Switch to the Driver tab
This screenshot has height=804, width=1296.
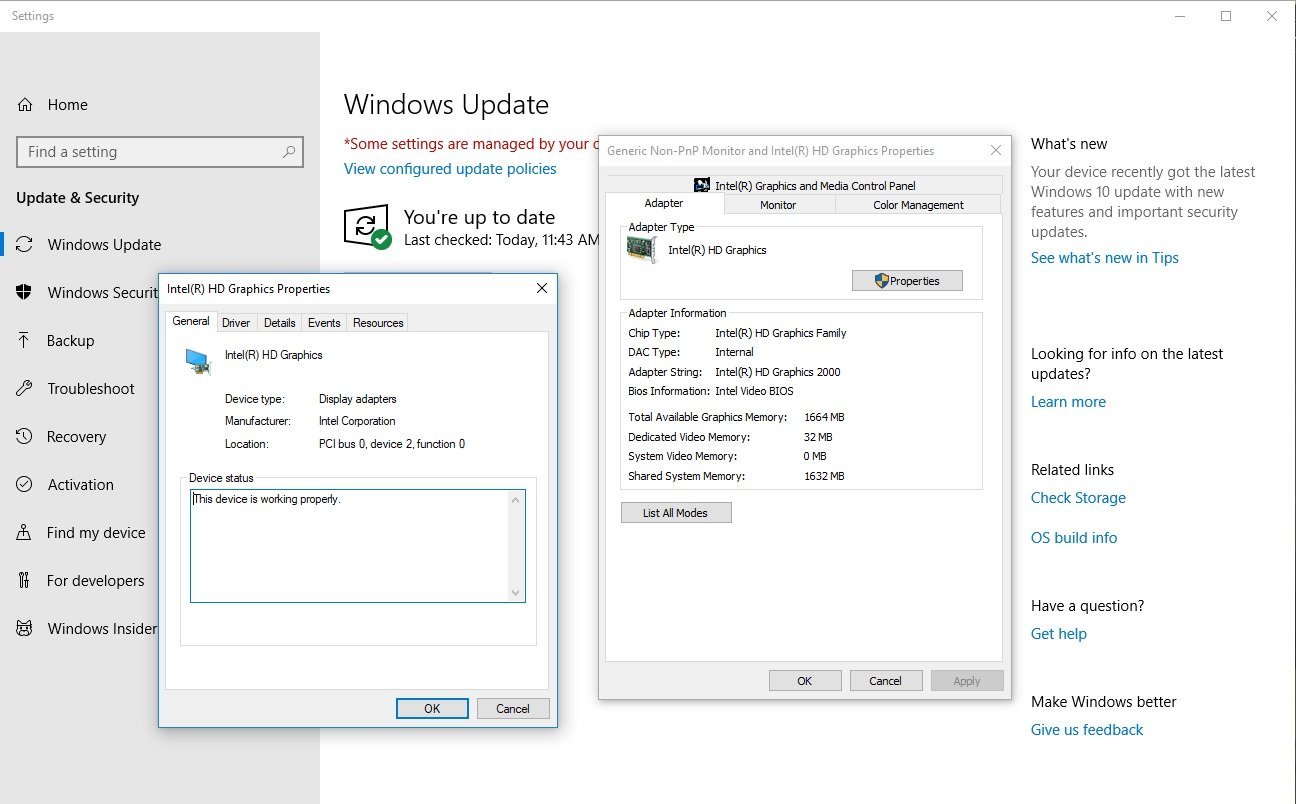click(236, 323)
